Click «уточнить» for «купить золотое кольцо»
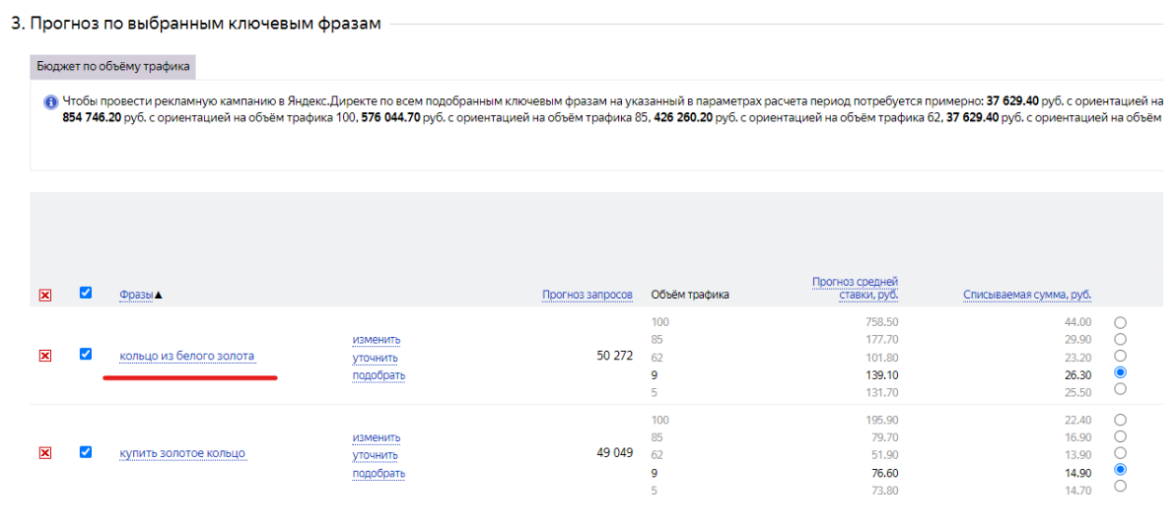The height and width of the screenshot is (531, 1176). tap(375, 456)
